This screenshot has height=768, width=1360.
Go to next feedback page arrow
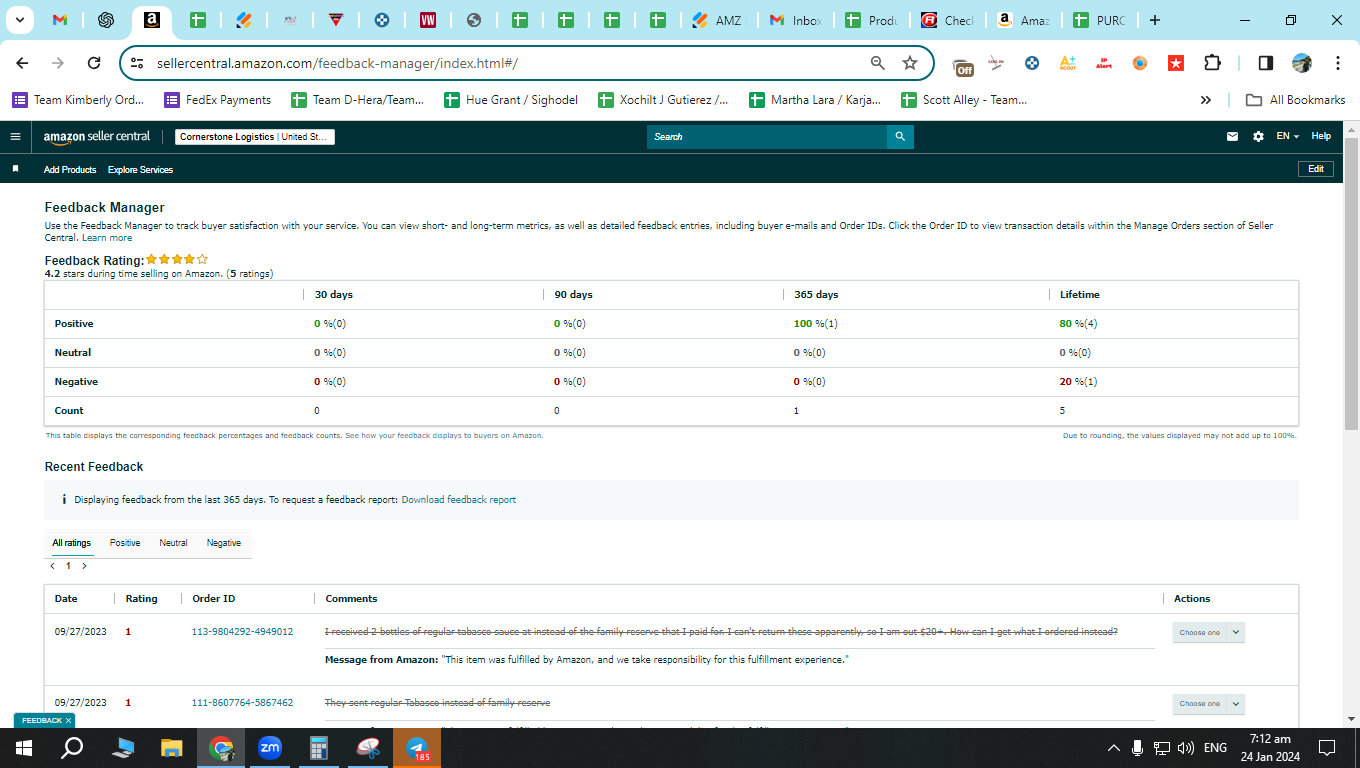click(x=84, y=566)
